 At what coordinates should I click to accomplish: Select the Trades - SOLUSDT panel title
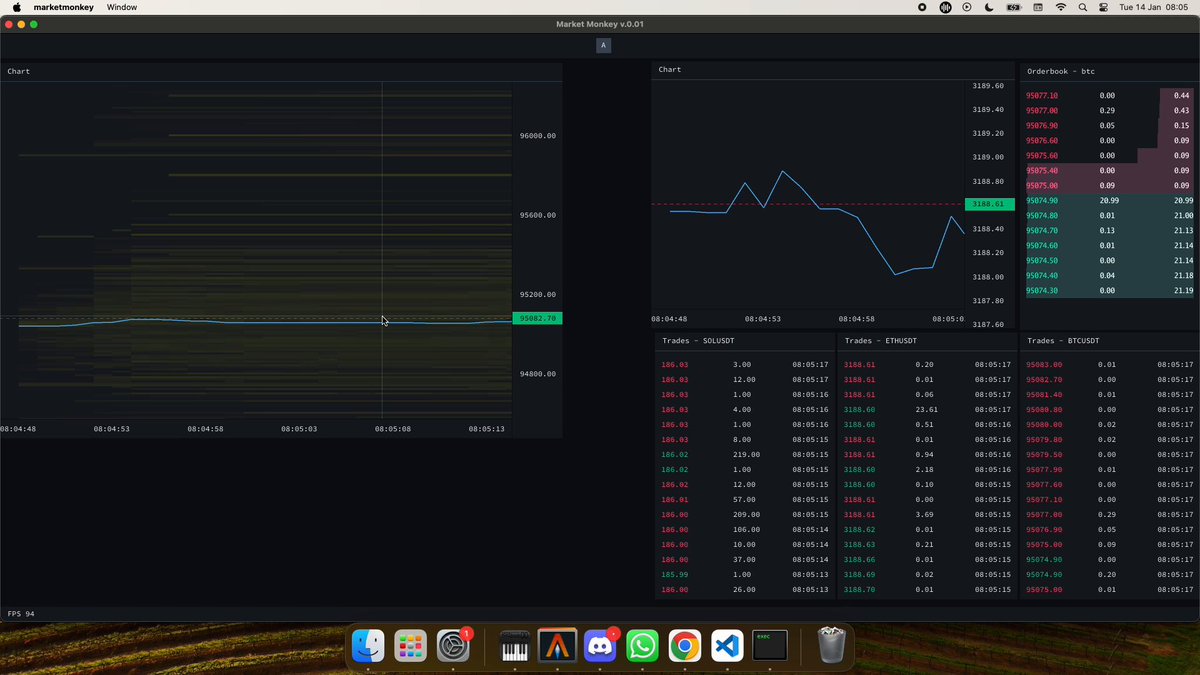(698, 341)
